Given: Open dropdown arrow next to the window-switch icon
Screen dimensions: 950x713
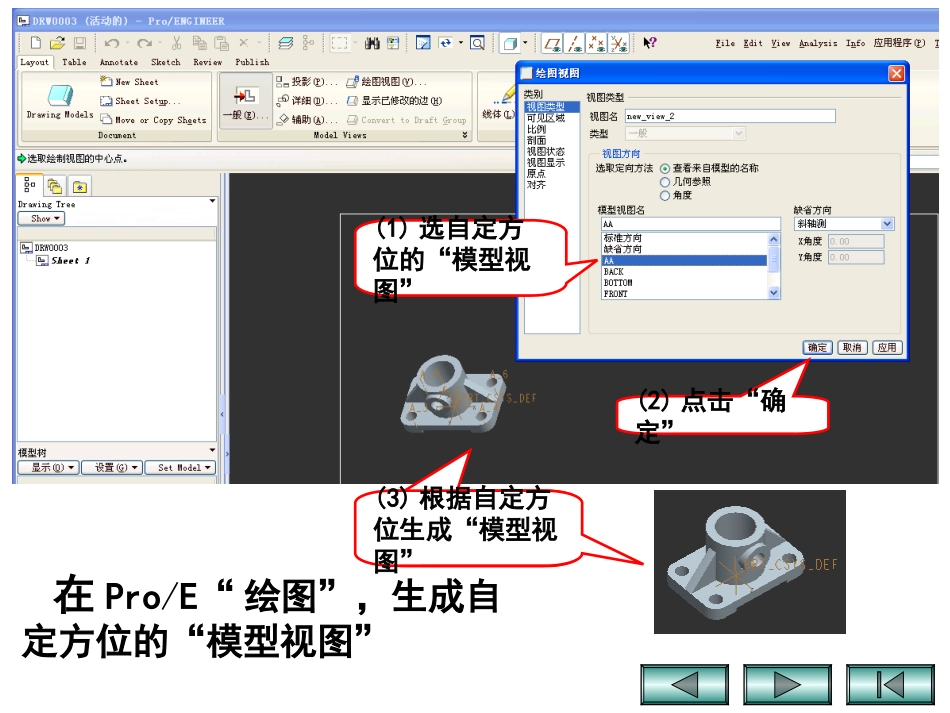Looking at the screenshot, I should tap(460, 43).
